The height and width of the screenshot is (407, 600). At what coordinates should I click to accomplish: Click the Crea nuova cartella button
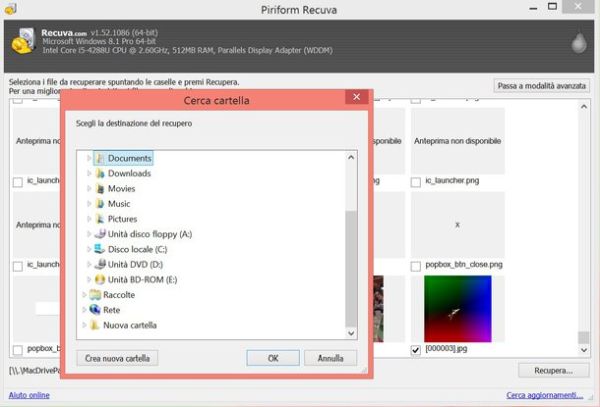coord(117,358)
